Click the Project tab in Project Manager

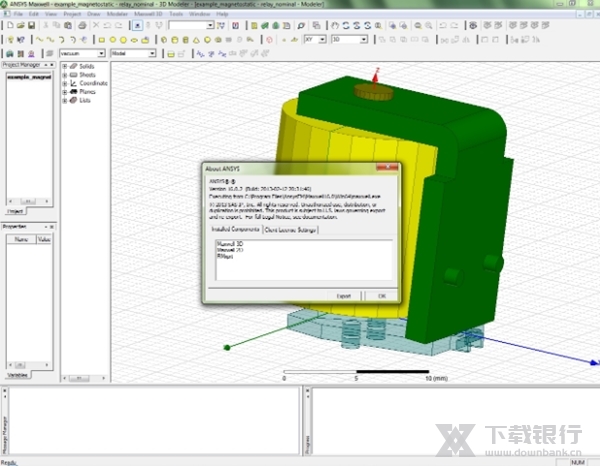(x=14, y=212)
